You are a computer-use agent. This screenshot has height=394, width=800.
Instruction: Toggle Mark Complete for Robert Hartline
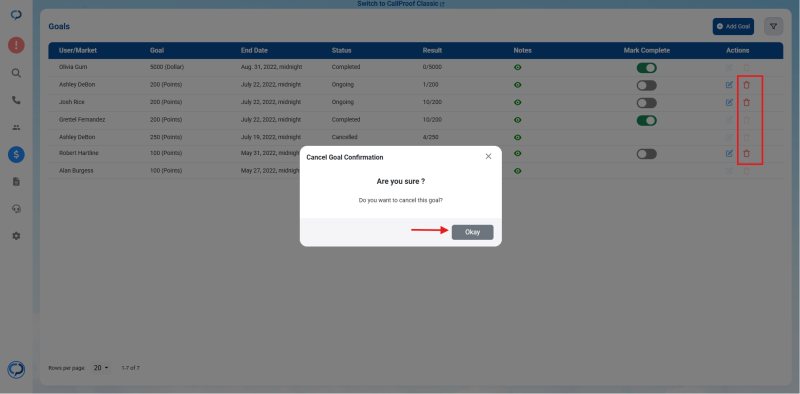click(646, 154)
